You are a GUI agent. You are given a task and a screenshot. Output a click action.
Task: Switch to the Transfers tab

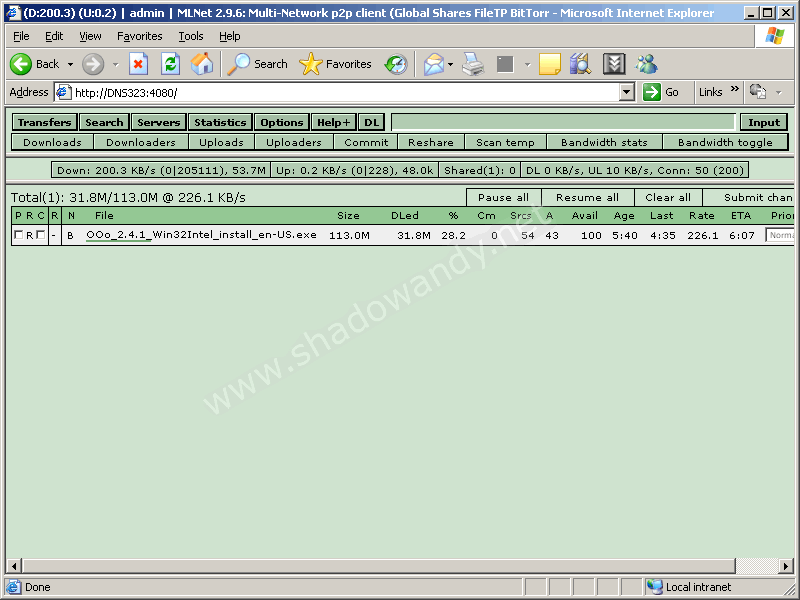click(x=44, y=122)
